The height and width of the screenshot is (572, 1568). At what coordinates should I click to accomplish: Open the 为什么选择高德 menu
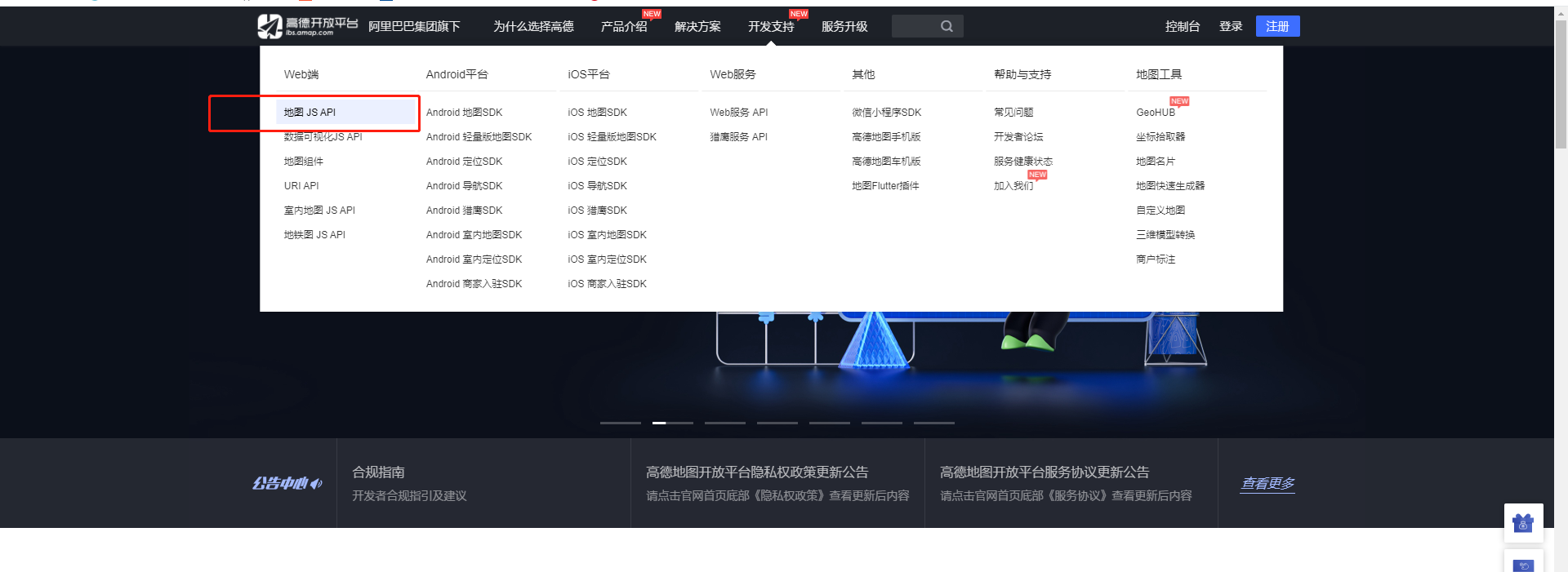[x=533, y=27]
